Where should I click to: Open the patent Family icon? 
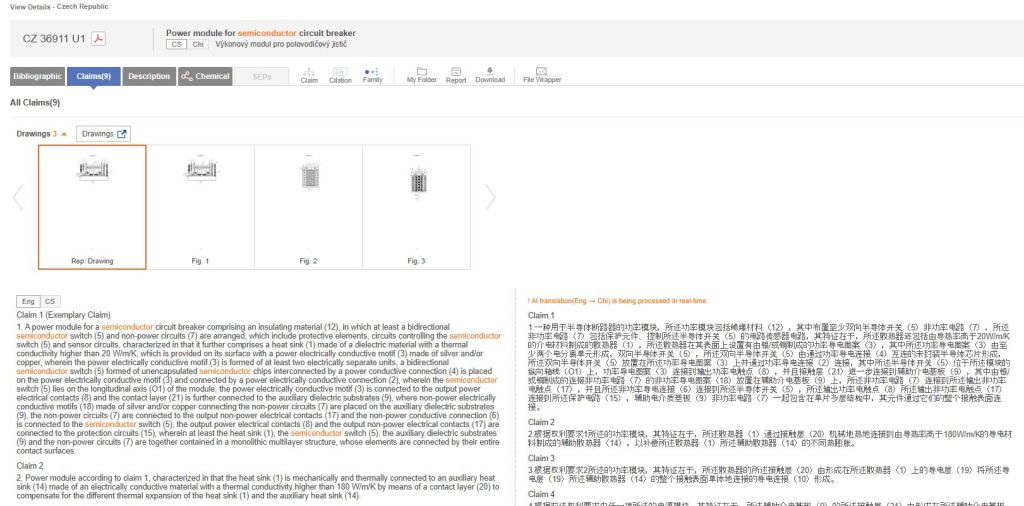pyautogui.click(x=372, y=75)
